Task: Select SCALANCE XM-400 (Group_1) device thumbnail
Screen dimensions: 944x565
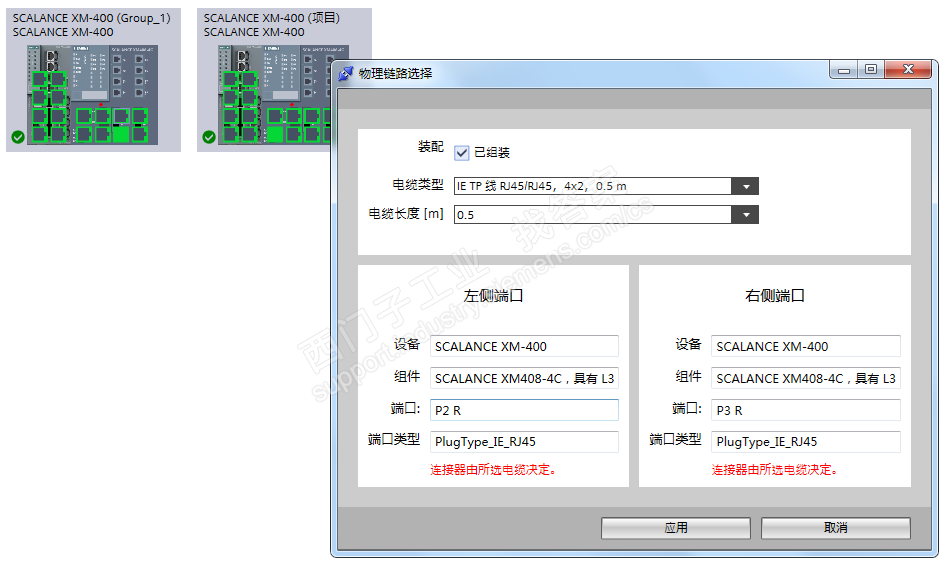Action: pyautogui.click(x=93, y=80)
